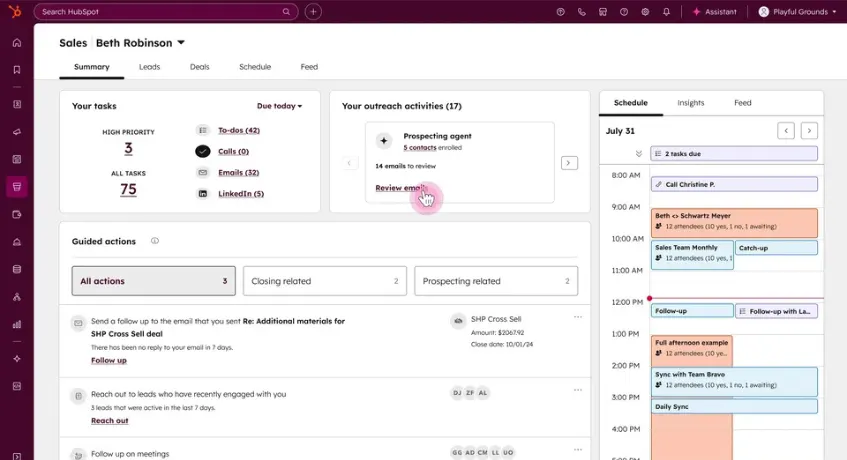Click the Reach out link
The image size is (847, 460).
tap(110, 421)
